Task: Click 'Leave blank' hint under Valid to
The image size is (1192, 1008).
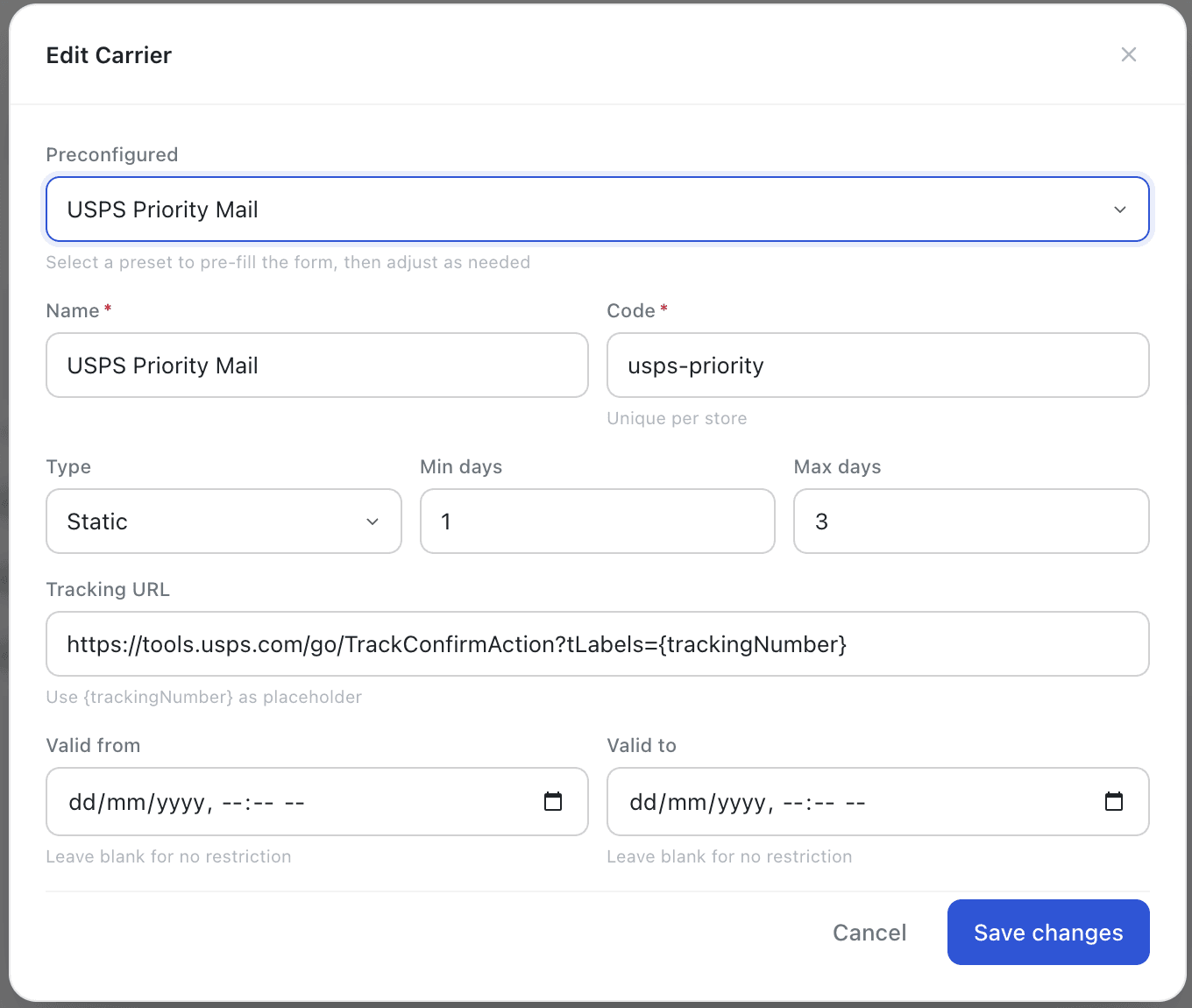Action: [729, 856]
